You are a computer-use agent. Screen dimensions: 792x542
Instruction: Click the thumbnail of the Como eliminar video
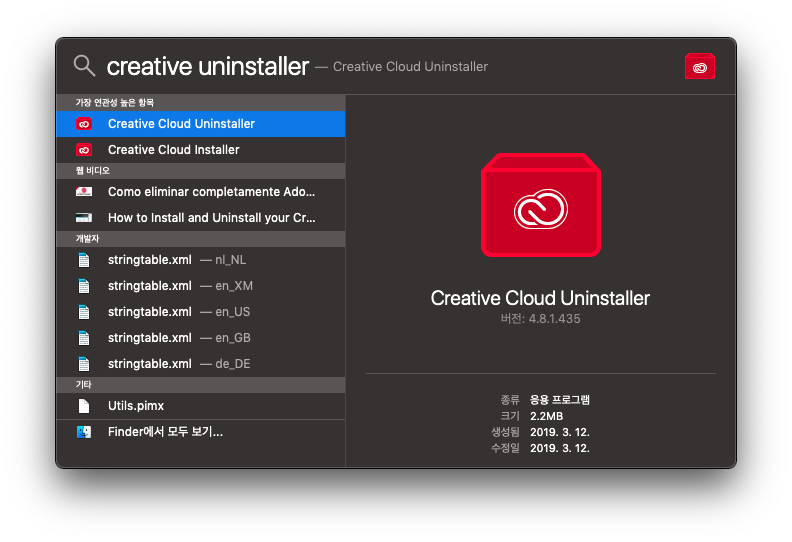(84, 191)
